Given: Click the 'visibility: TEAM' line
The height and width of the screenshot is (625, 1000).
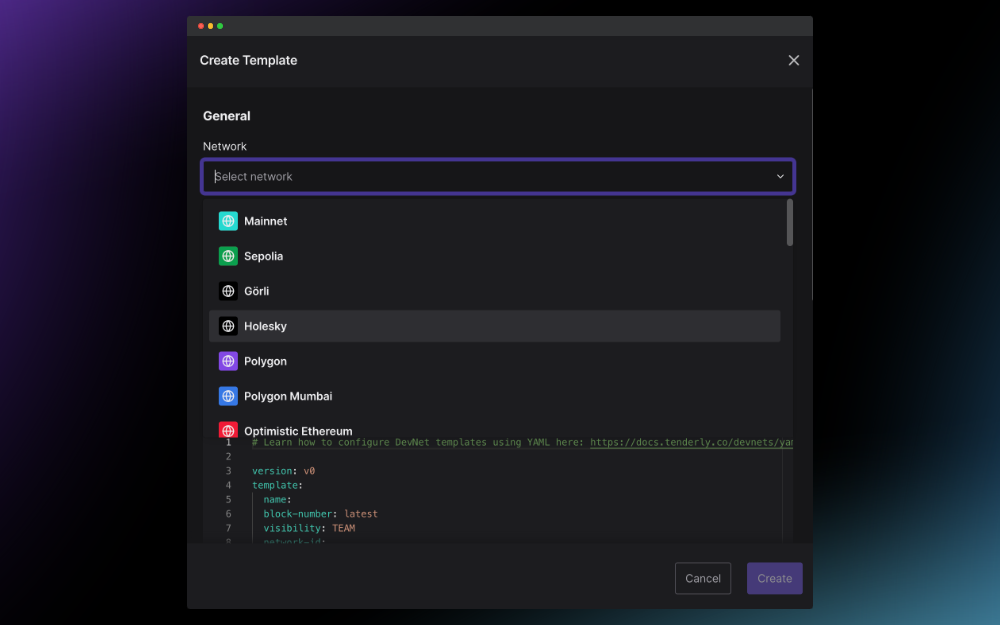Looking at the screenshot, I should tap(309, 529).
